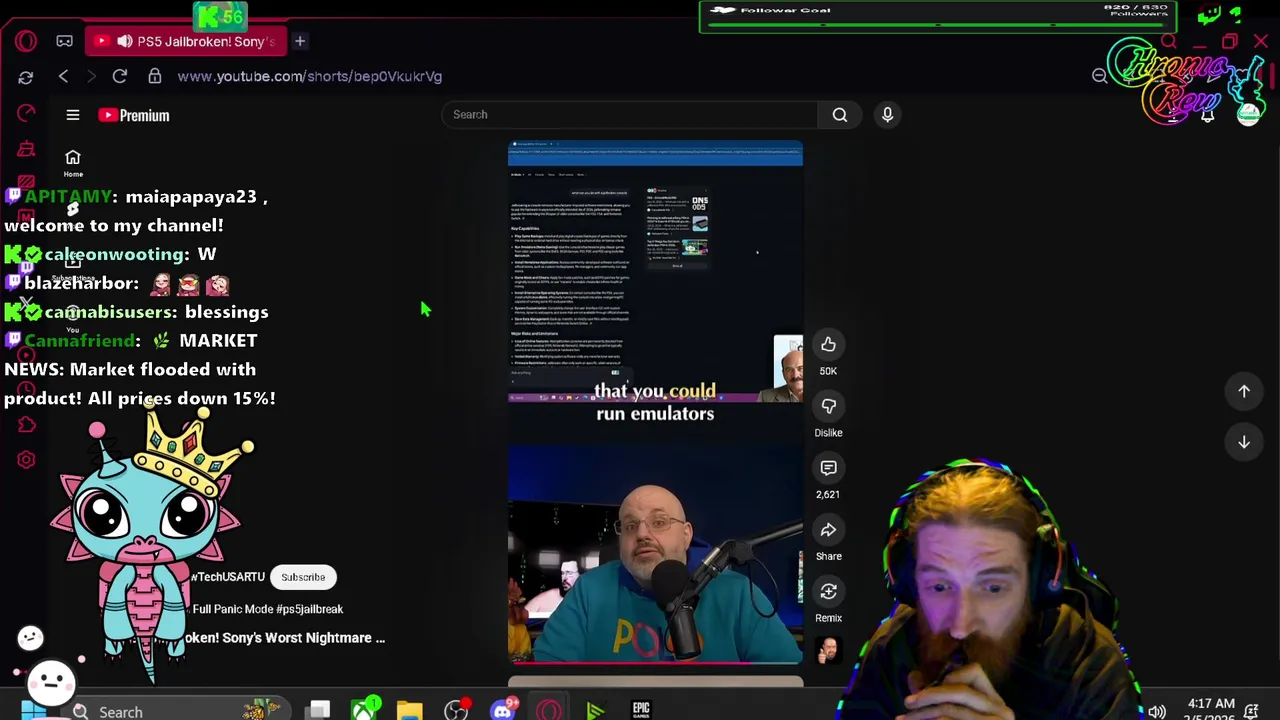This screenshot has width=1280, height=720.
Task: Open Extensions from Opera sidebar
Action: (x=27, y=426)
